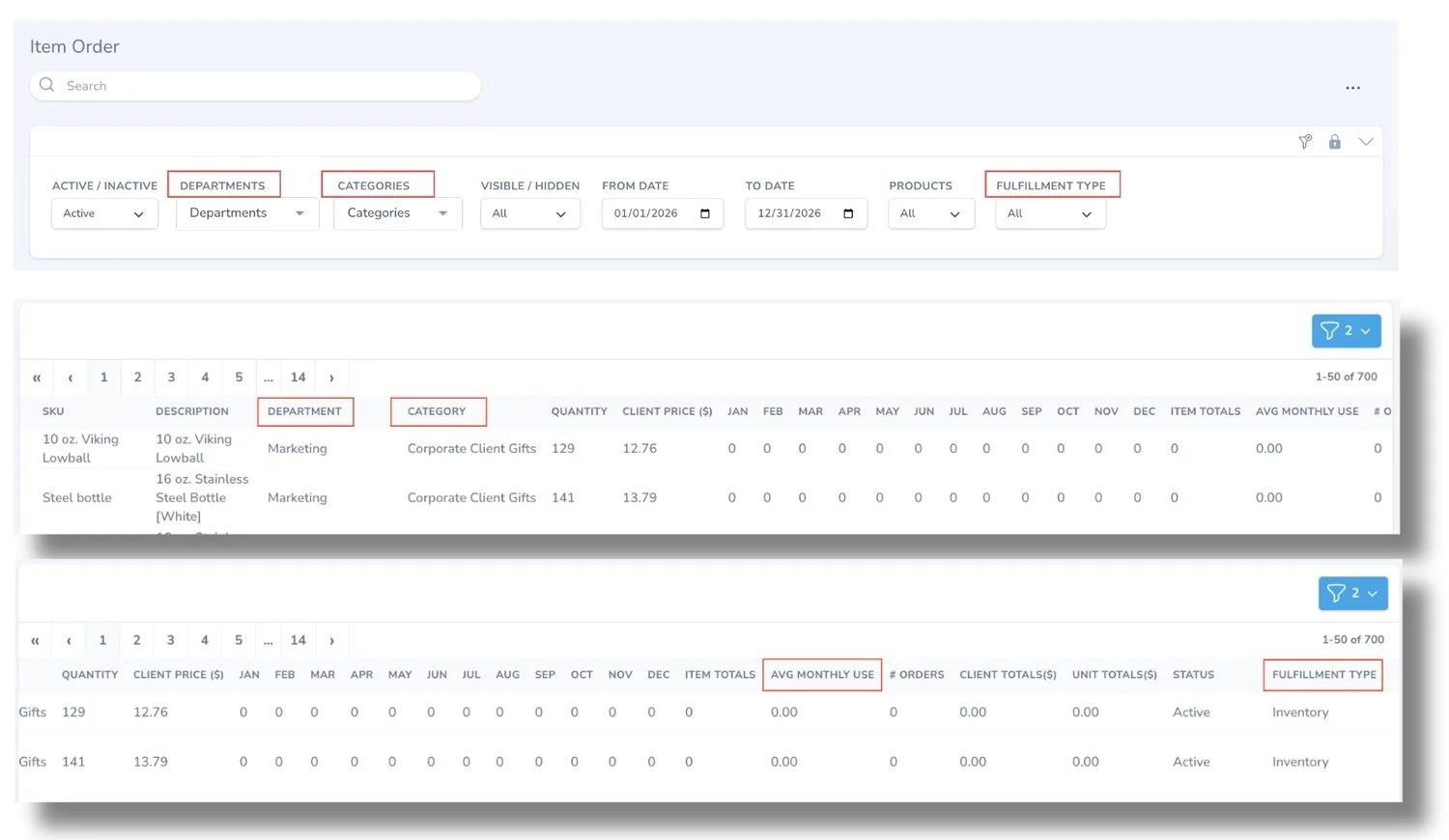Go to first page in lower table pagination
Viewport: 1449px width, 840px height.
click(35, 640)
